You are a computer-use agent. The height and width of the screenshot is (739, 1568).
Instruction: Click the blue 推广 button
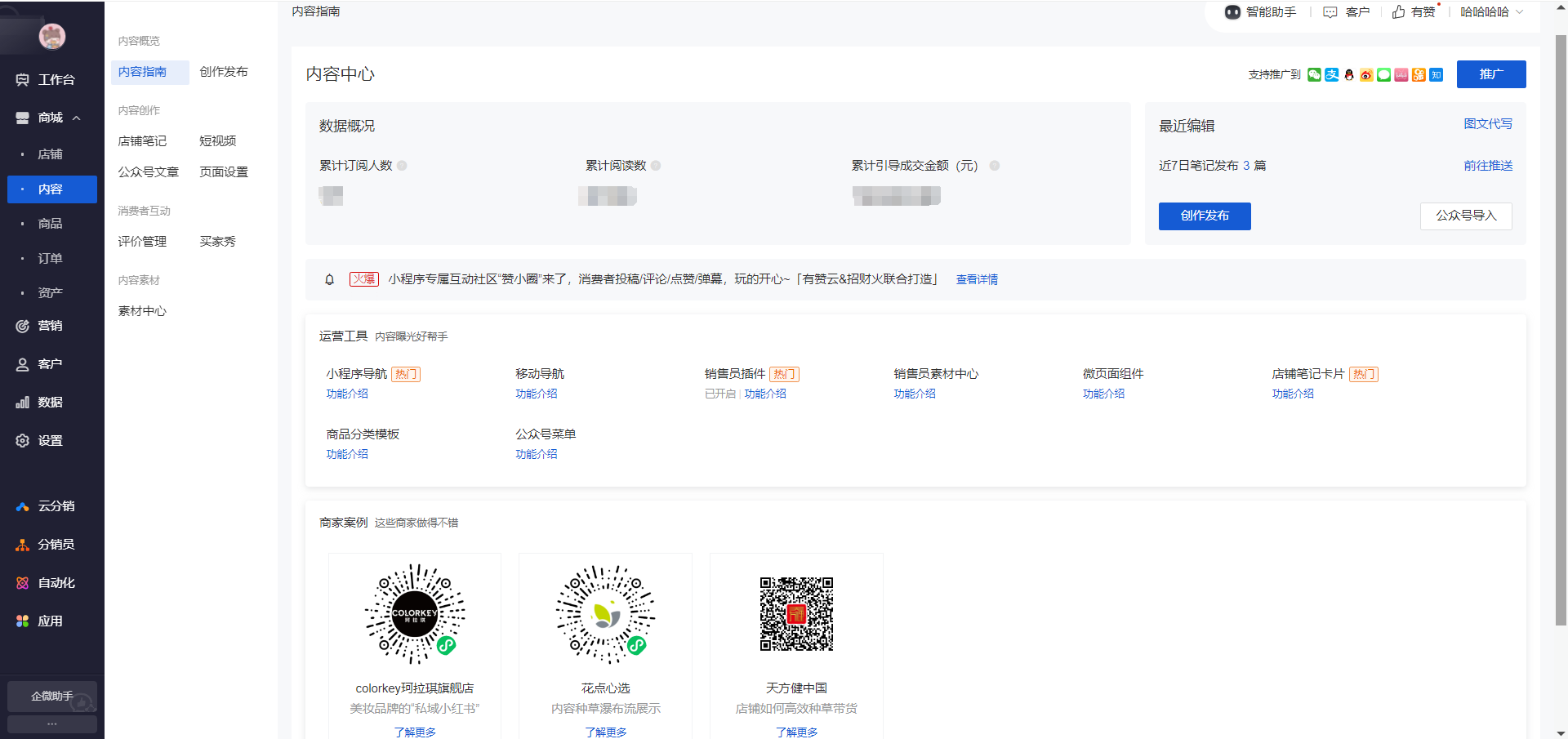tap(1491, 74)
